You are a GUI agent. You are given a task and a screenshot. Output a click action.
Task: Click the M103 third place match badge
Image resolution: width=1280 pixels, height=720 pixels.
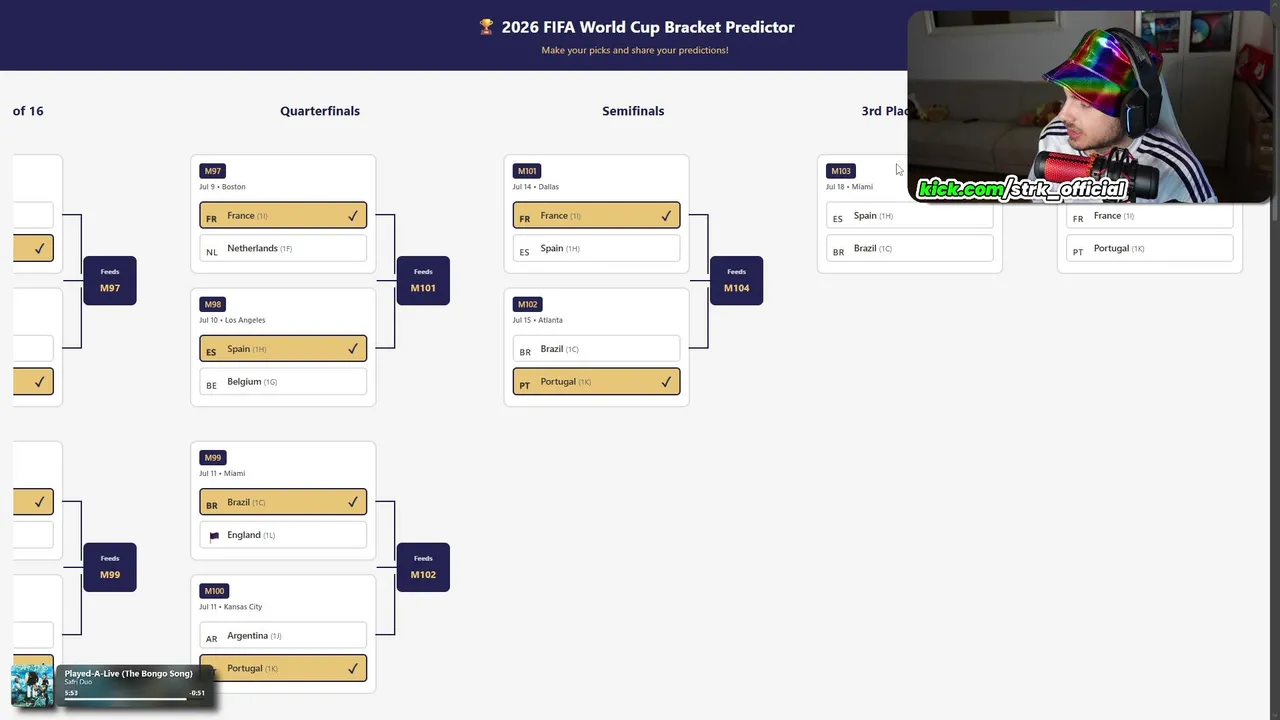[841, 171]
